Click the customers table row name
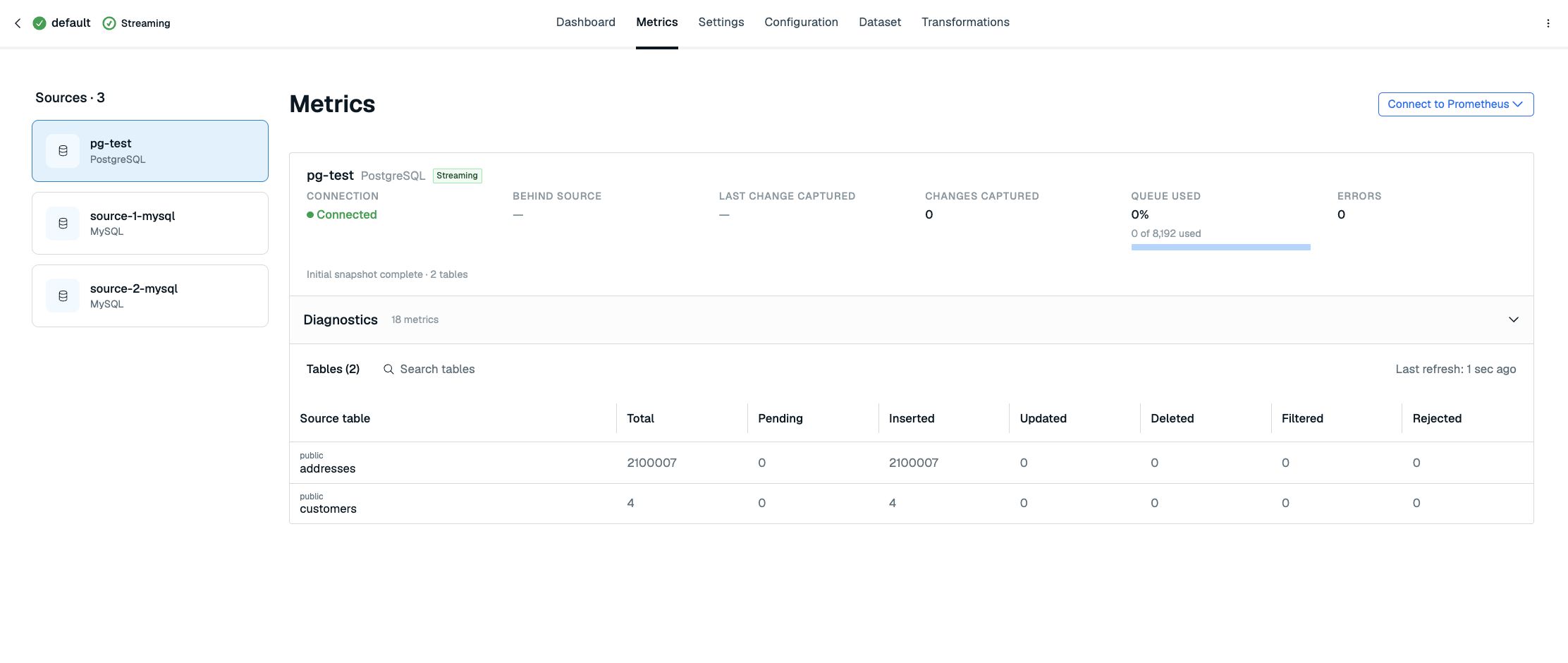The image size is (1568, 663). [x=328, y=509]
